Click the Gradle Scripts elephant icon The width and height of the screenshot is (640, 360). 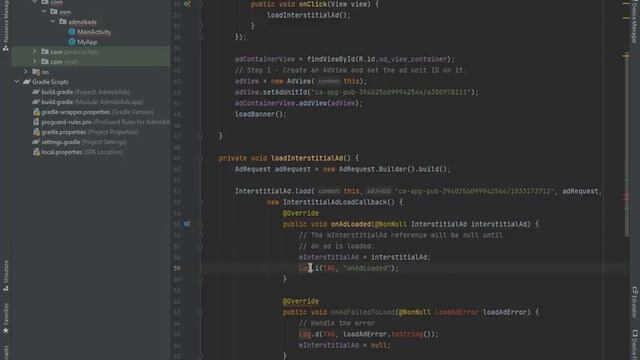click(x=27, y=82)
